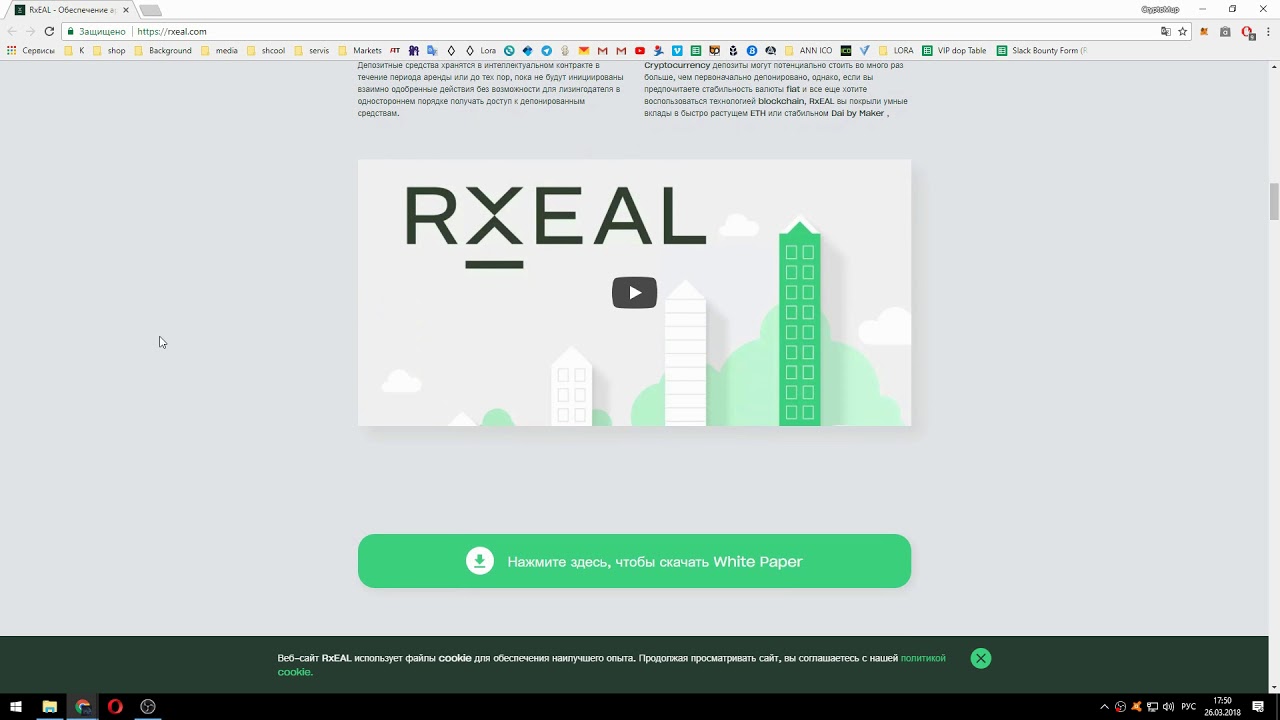
Task: Open the VIP dop Table bookmark
Action: (x=954, y=50)
